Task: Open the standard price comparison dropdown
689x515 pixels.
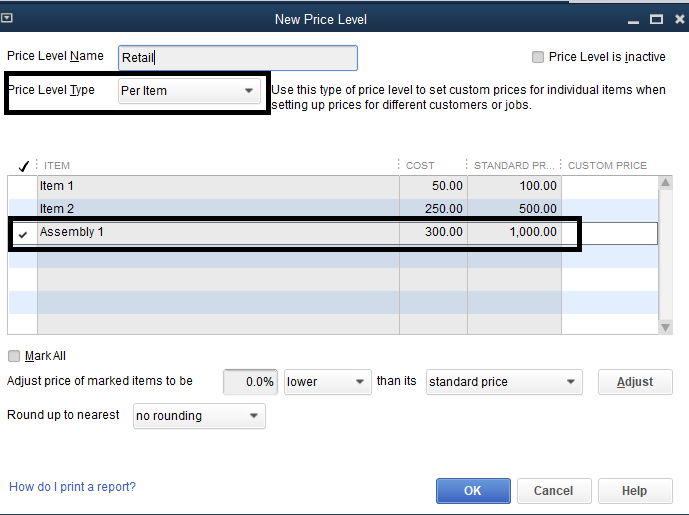Action: coord(504,382)
